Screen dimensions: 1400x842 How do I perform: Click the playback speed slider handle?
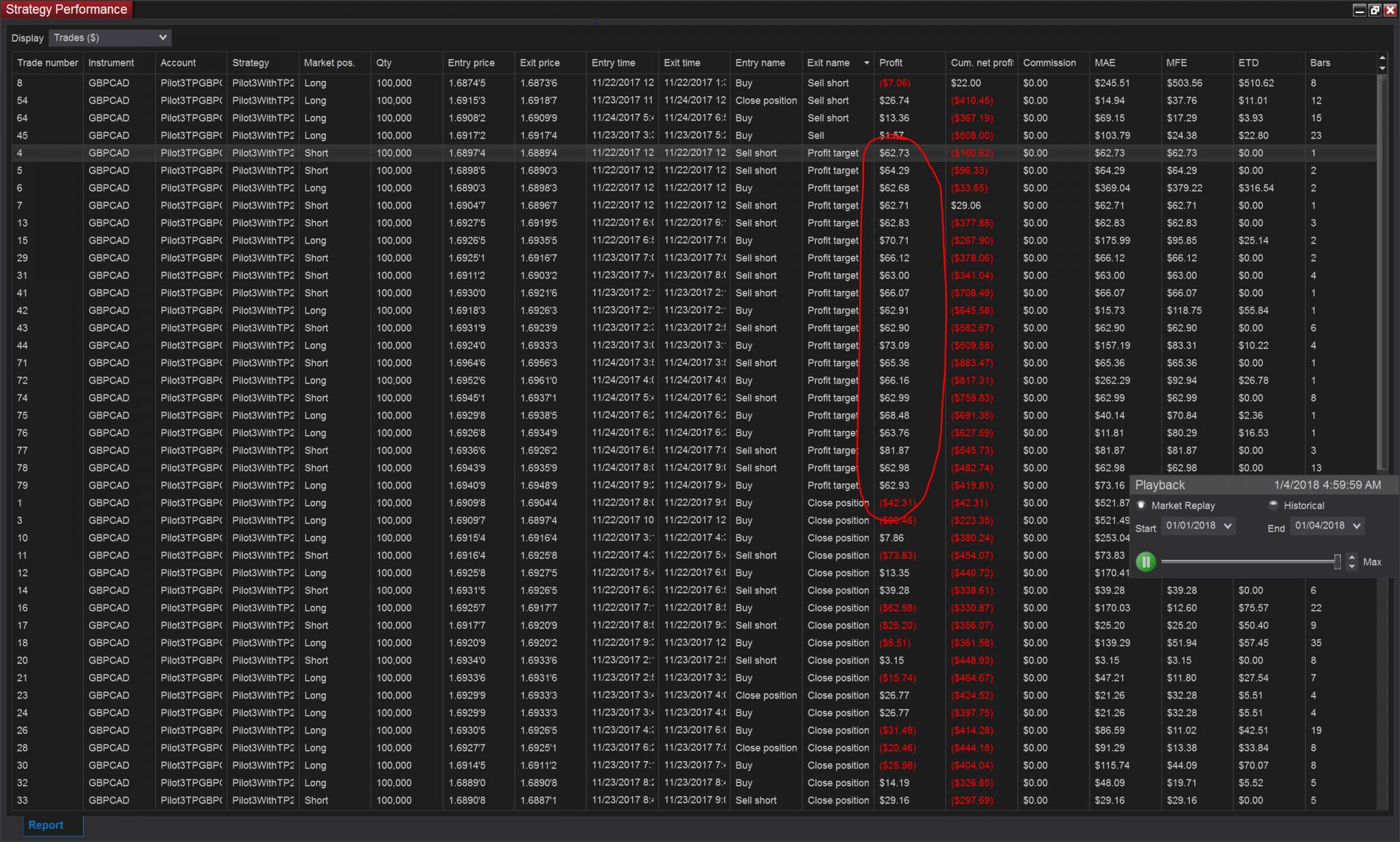coord(1337,561)
